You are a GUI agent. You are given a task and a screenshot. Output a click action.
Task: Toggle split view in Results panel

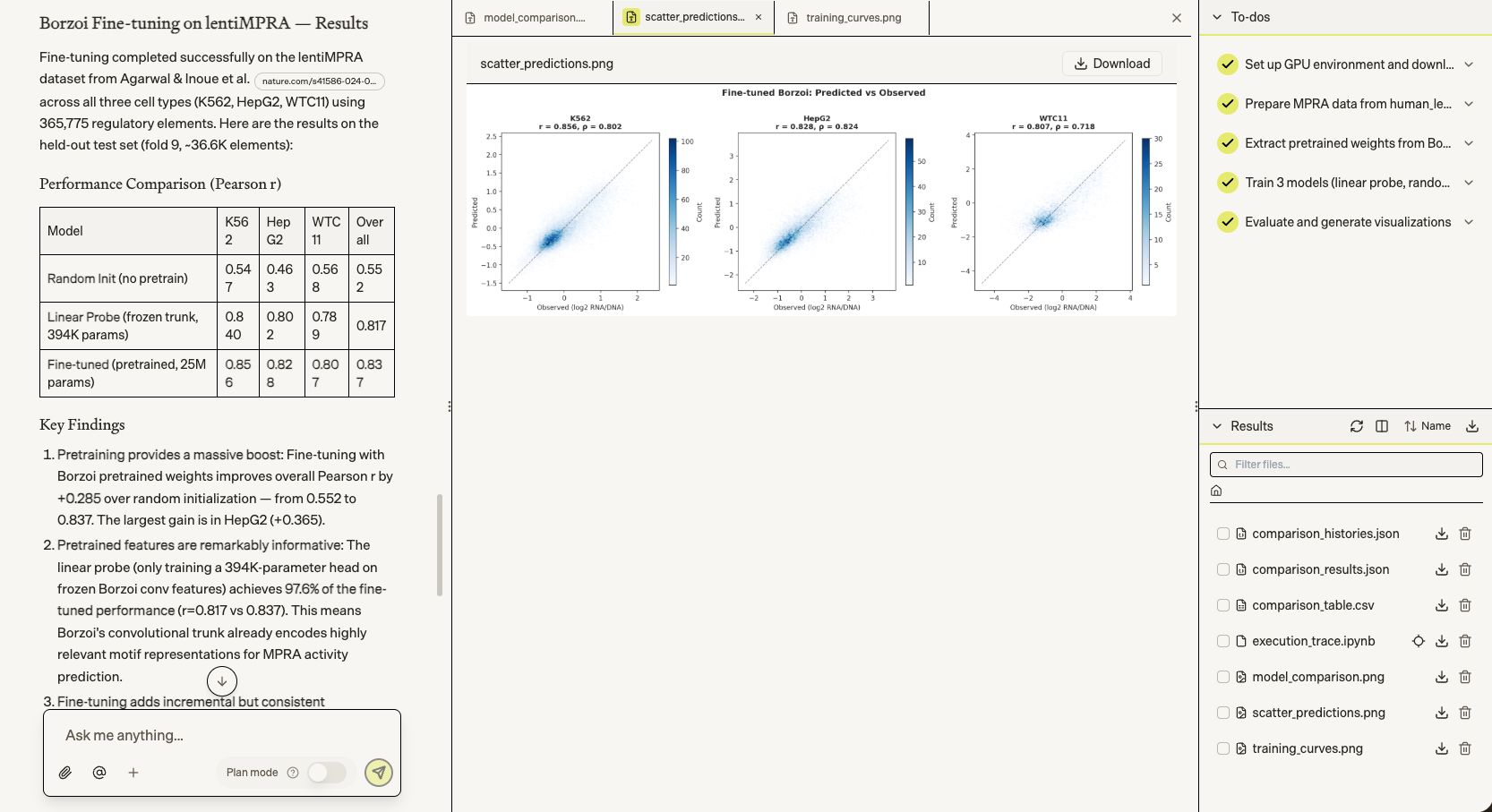[x=1382, y=426]
